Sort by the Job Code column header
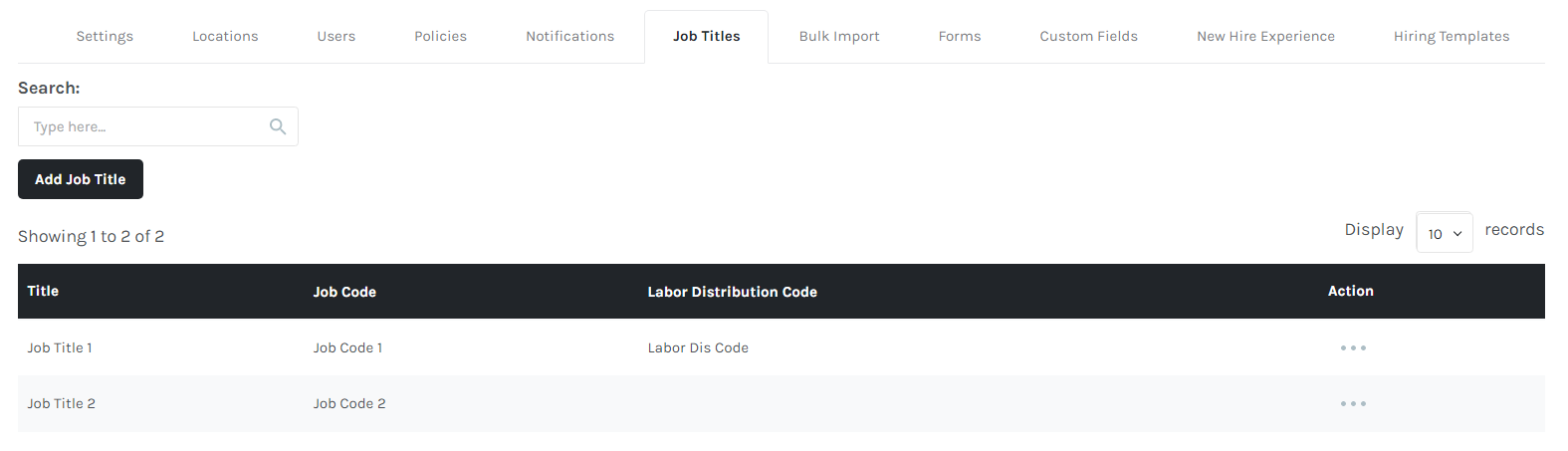 [x=344, y=292]
